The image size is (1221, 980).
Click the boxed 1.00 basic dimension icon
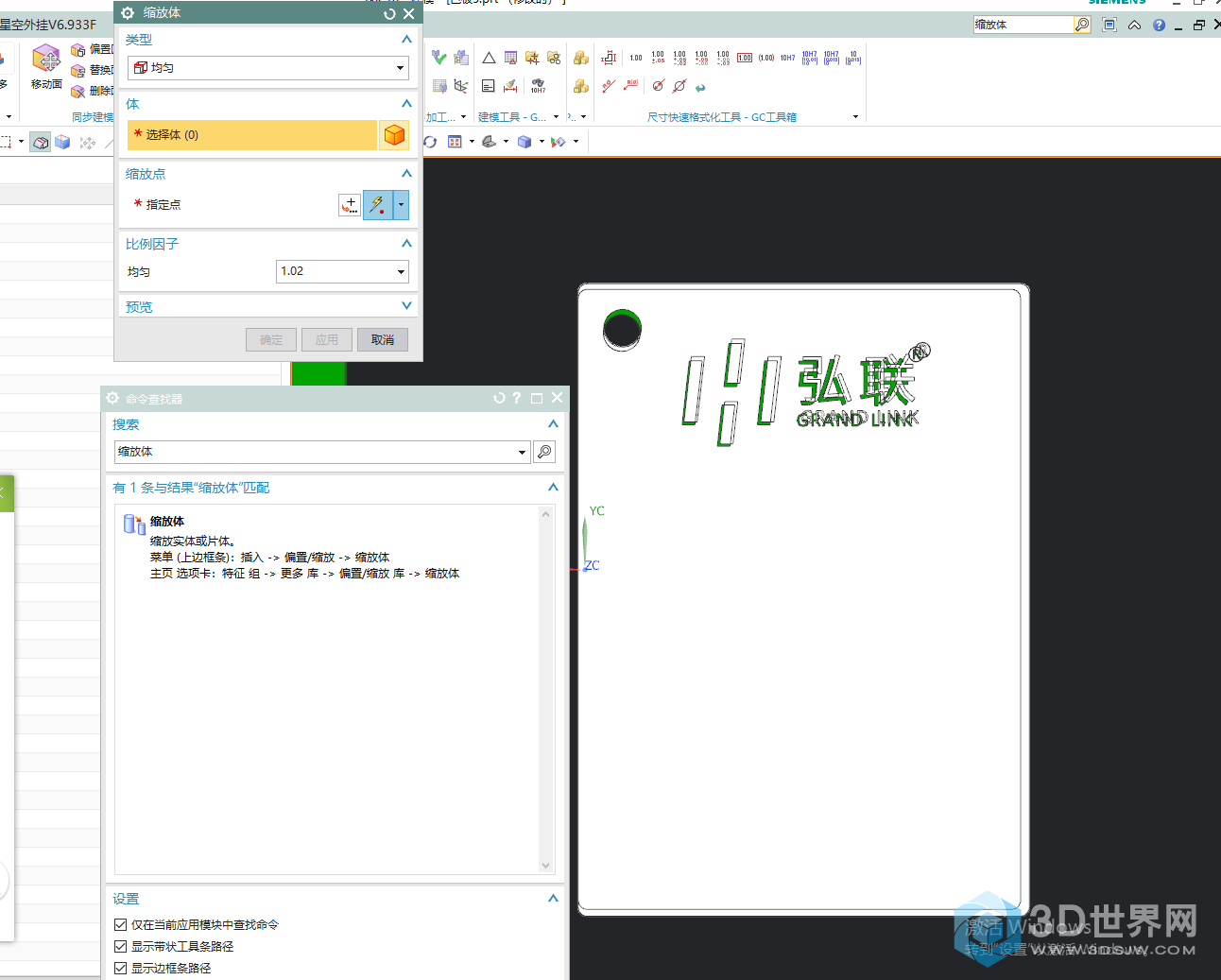point(745,58)
